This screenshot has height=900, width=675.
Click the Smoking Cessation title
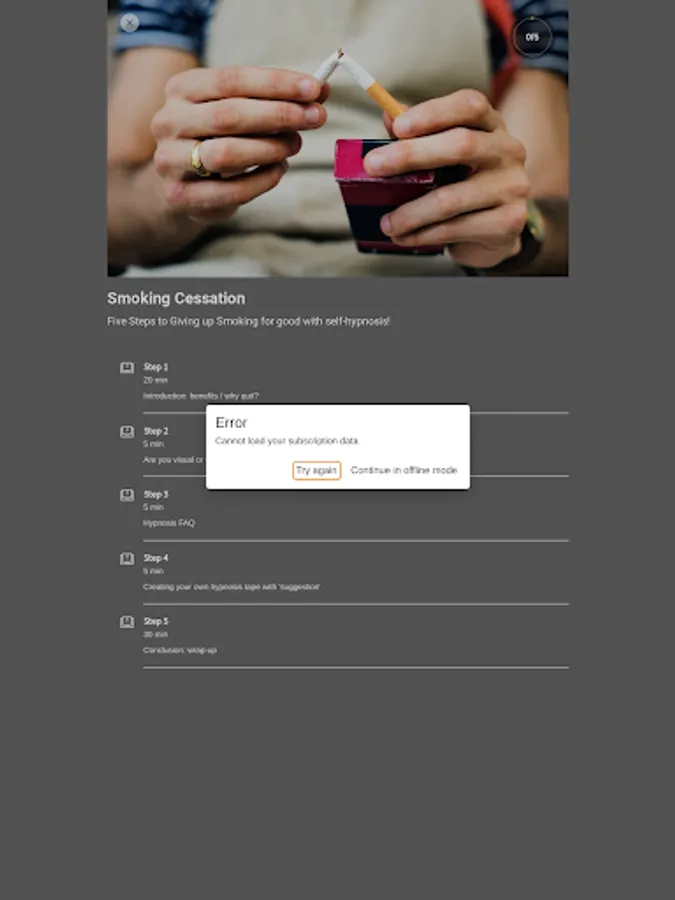coord(176,298)
